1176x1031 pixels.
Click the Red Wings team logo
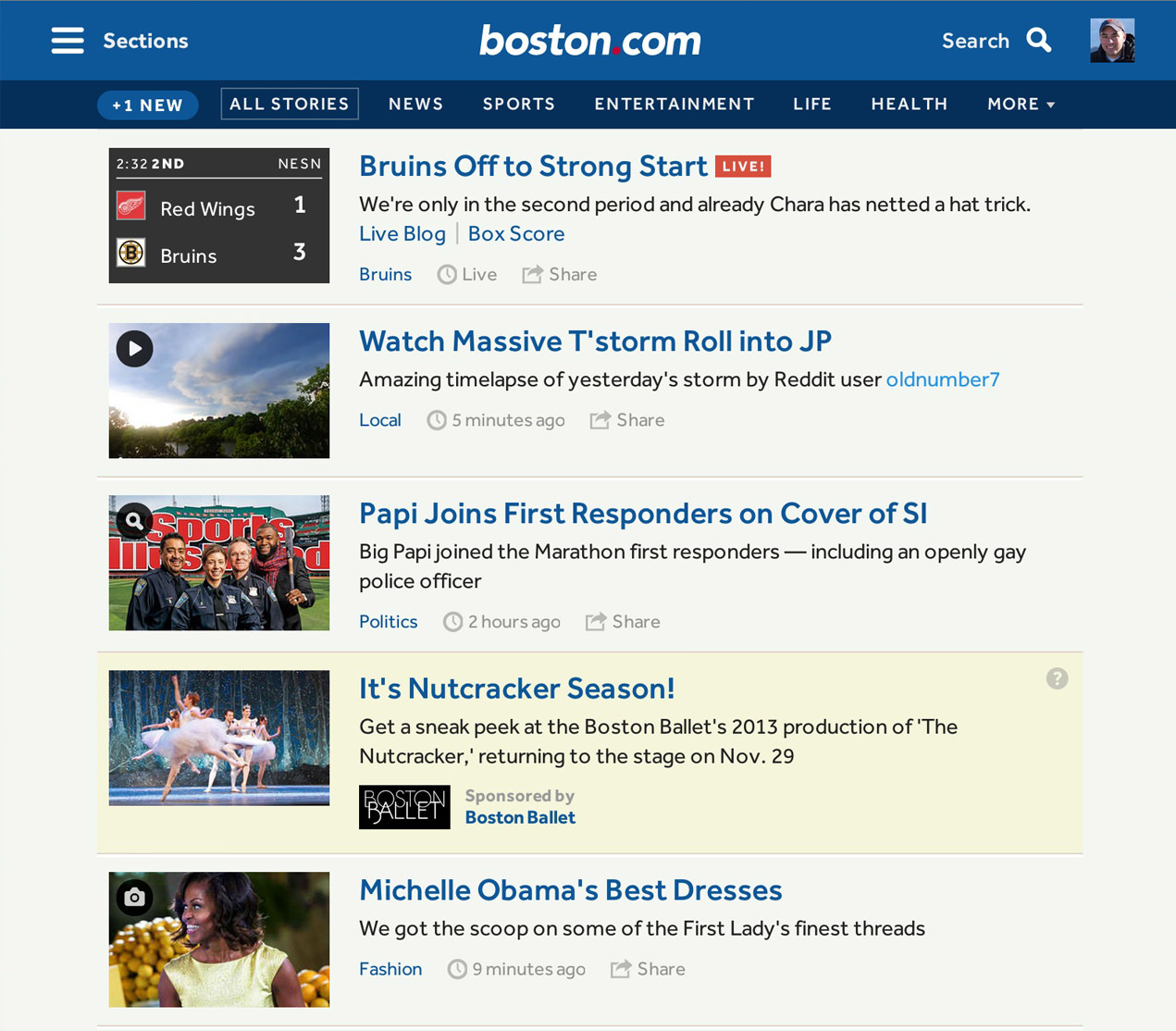[131, 205]
